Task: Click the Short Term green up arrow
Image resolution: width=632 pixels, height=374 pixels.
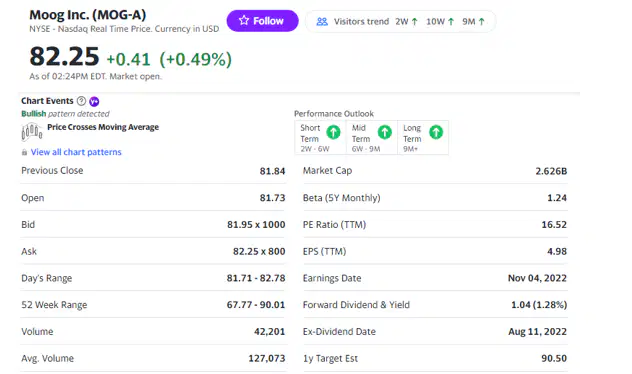Action: 333,132
